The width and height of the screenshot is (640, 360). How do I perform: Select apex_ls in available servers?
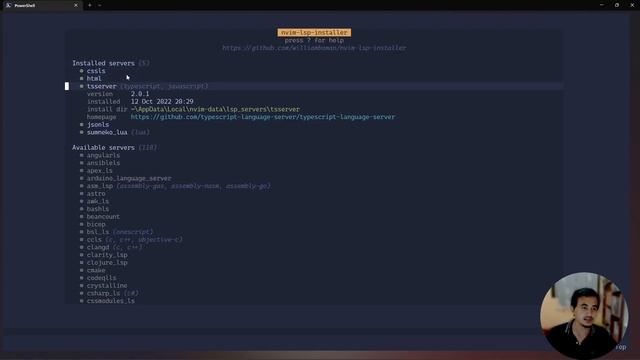coord(100,171)
